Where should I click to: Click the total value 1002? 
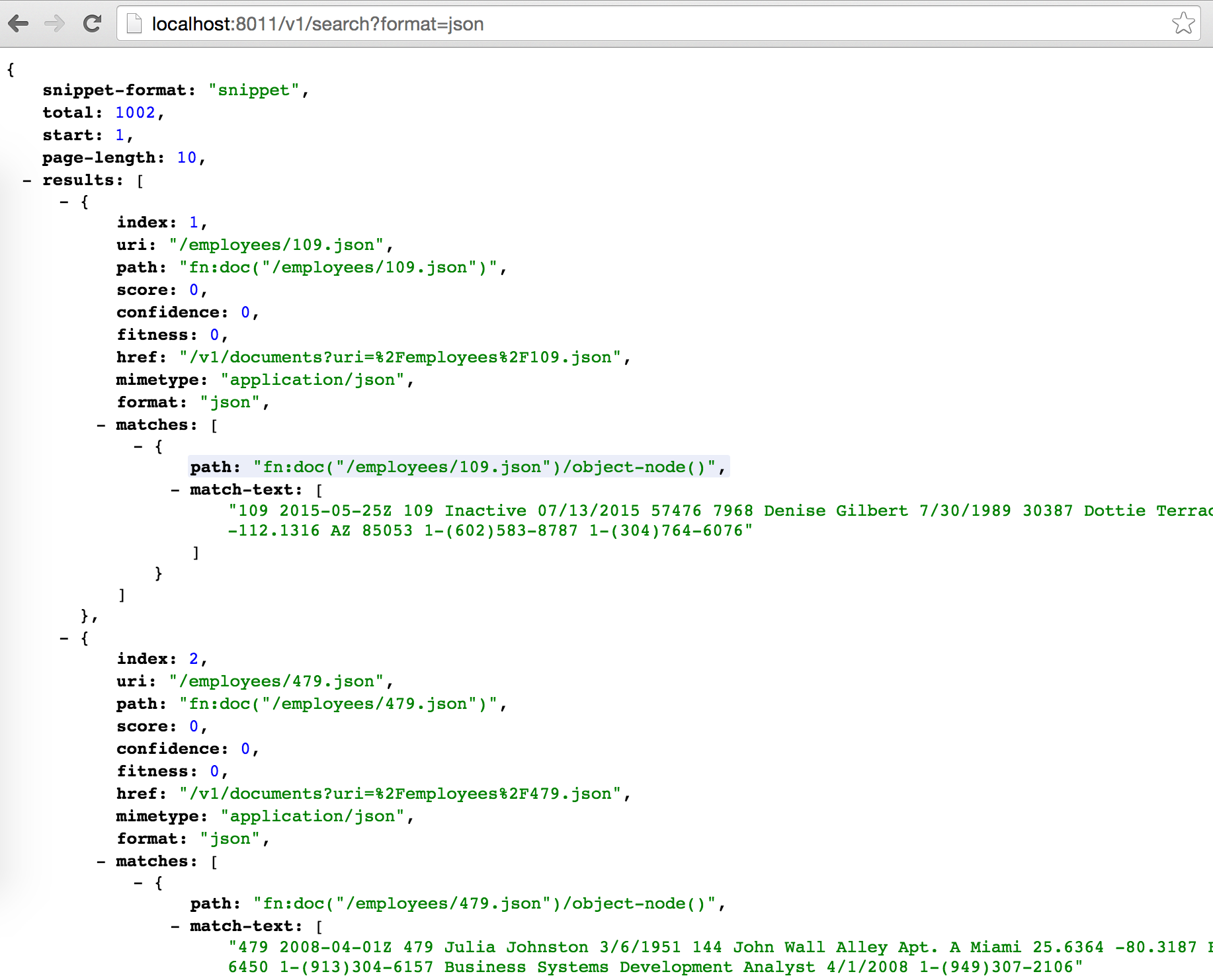click(x=136, y=112)
